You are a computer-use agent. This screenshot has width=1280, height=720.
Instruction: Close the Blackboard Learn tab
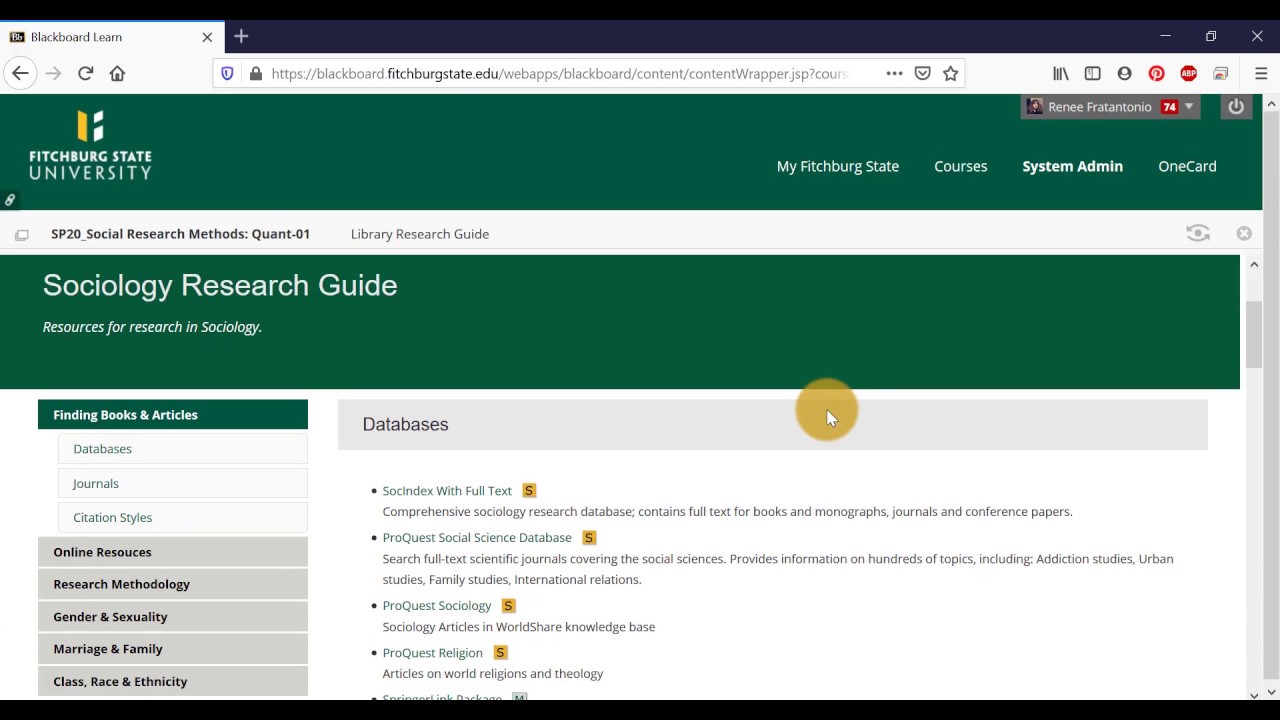(x=207, y=37)
